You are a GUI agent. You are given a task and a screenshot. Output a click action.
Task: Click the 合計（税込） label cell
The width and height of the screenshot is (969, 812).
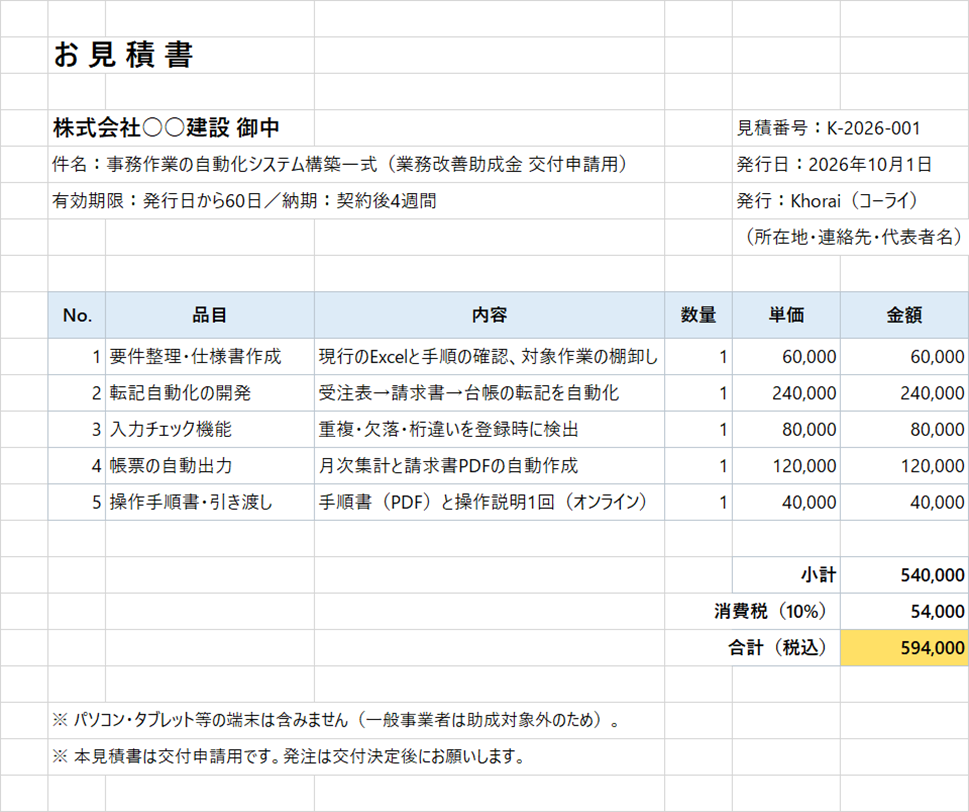[777, 648]
